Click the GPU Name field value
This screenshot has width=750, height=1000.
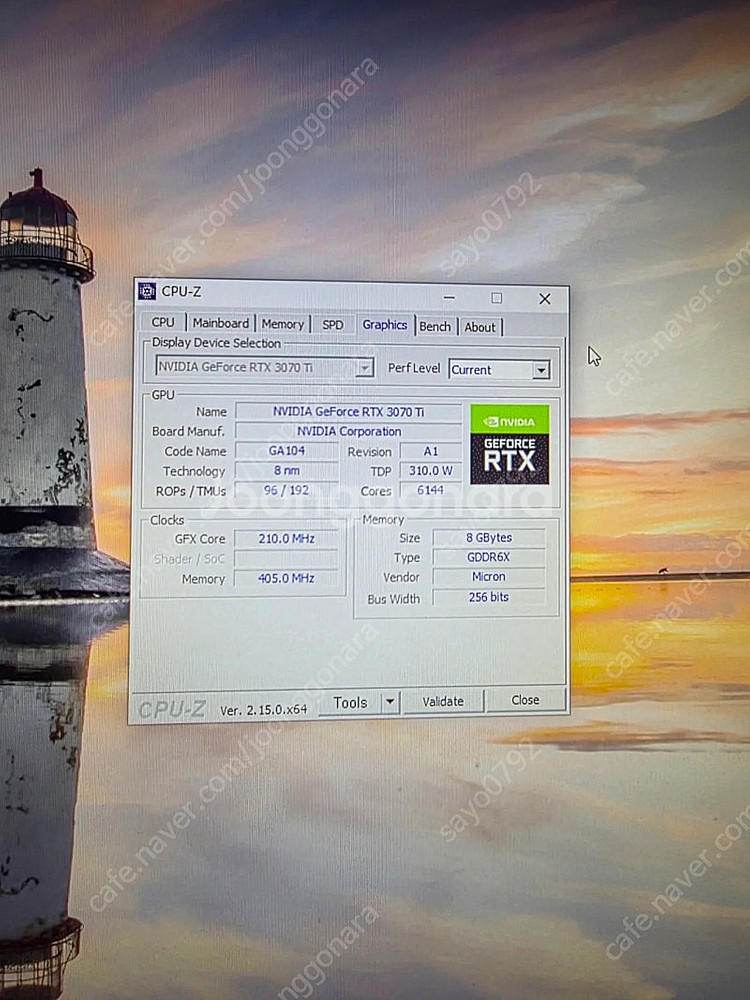point(348,411)
